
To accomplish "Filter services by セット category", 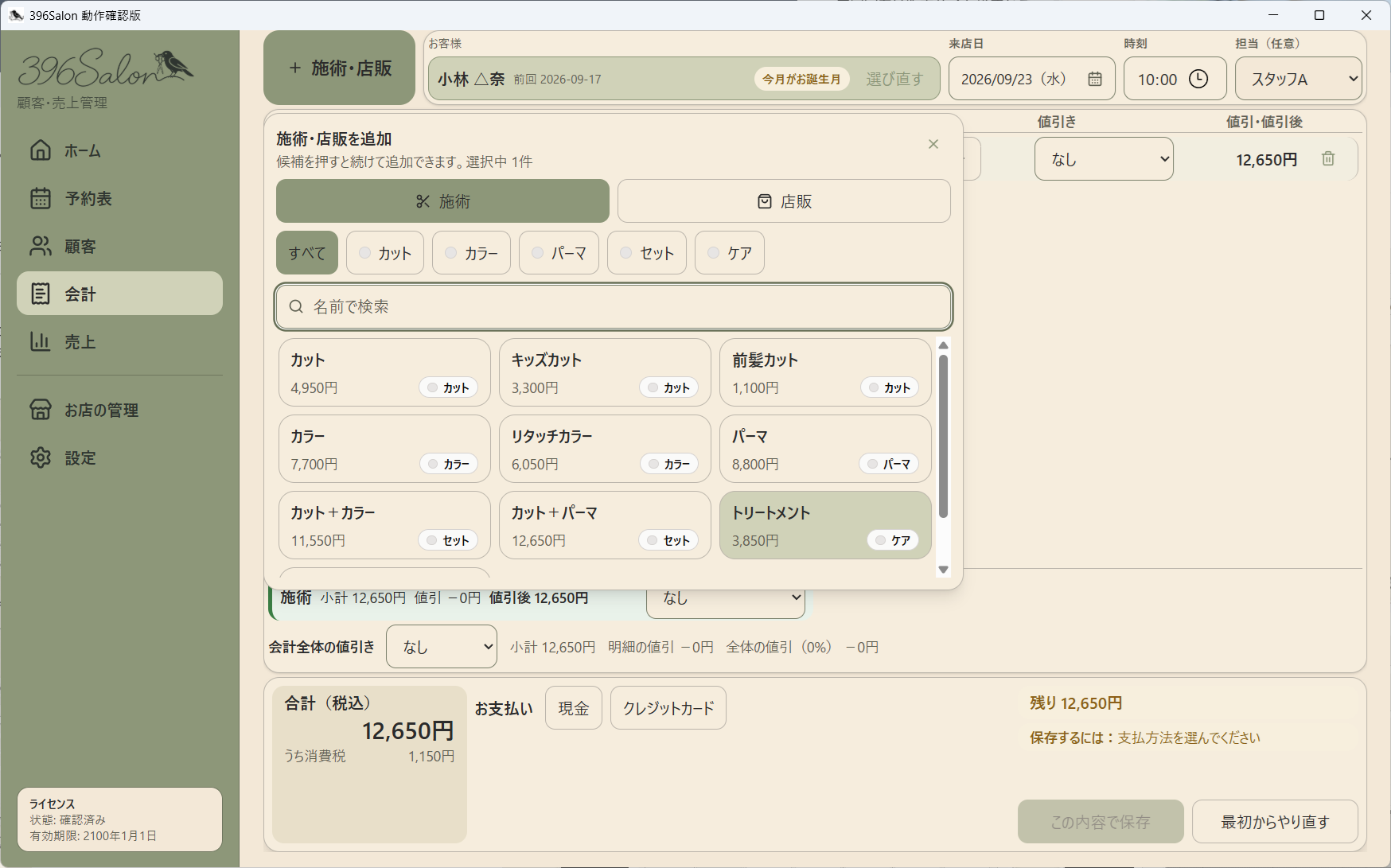I will (647, 253).
